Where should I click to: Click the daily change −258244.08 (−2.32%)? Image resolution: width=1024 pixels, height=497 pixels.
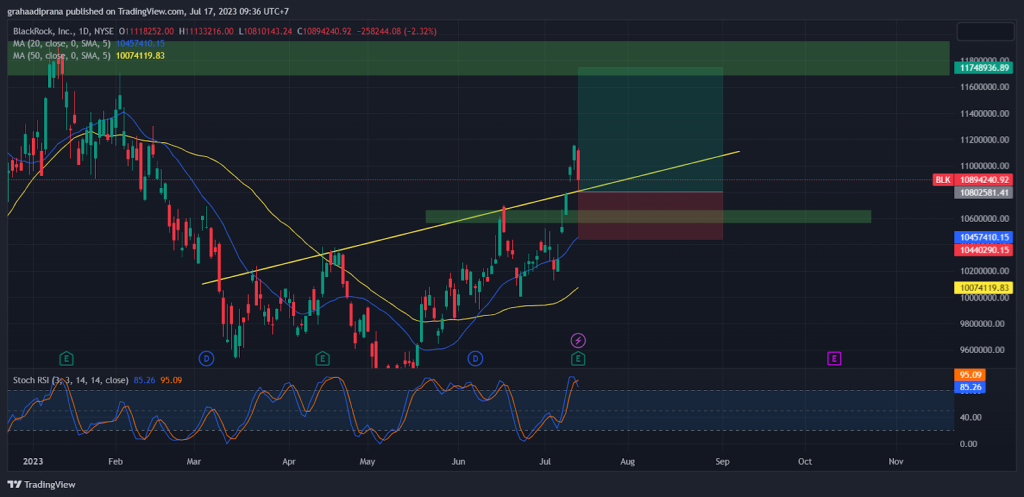click(395, 31)
